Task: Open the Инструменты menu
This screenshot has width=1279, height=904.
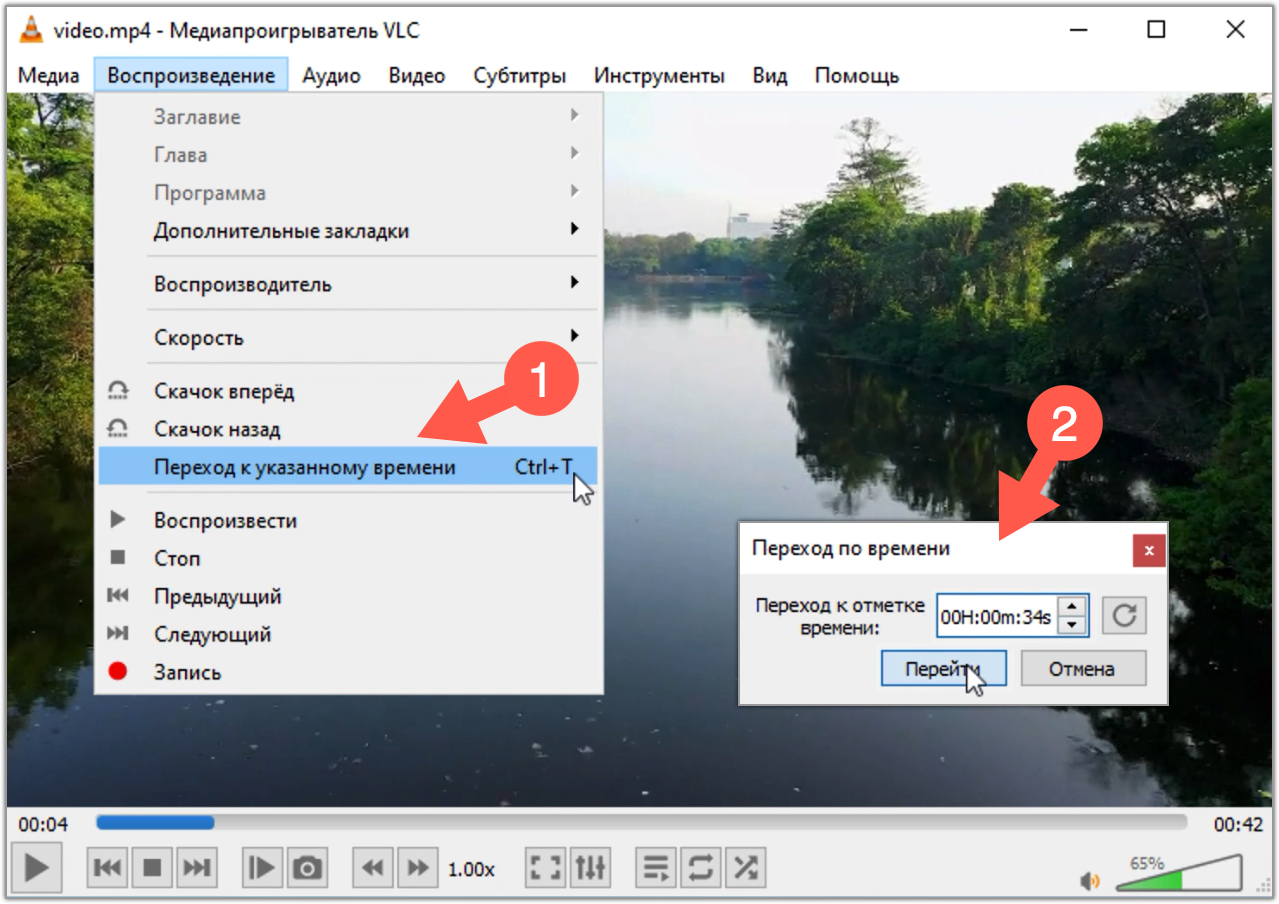Action: 658,75
